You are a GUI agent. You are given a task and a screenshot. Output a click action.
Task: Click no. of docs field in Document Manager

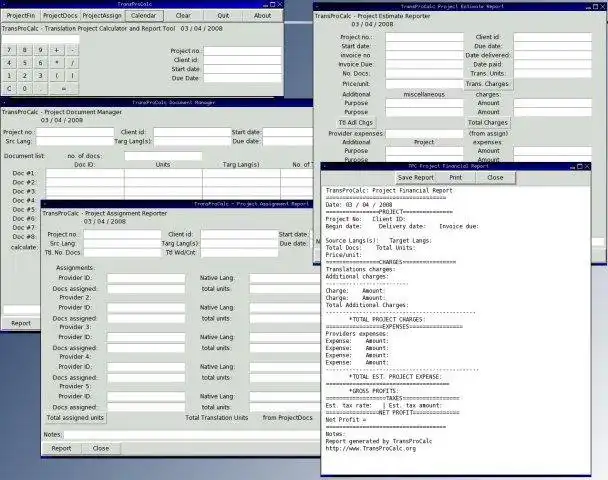(x=163, y=156)
